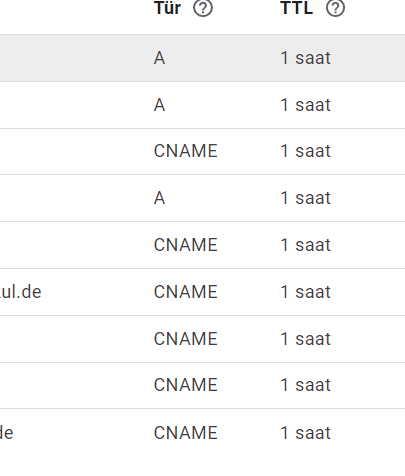Click 1 saat in the highlighted row

pyautogui.click(x=305, y=58)
